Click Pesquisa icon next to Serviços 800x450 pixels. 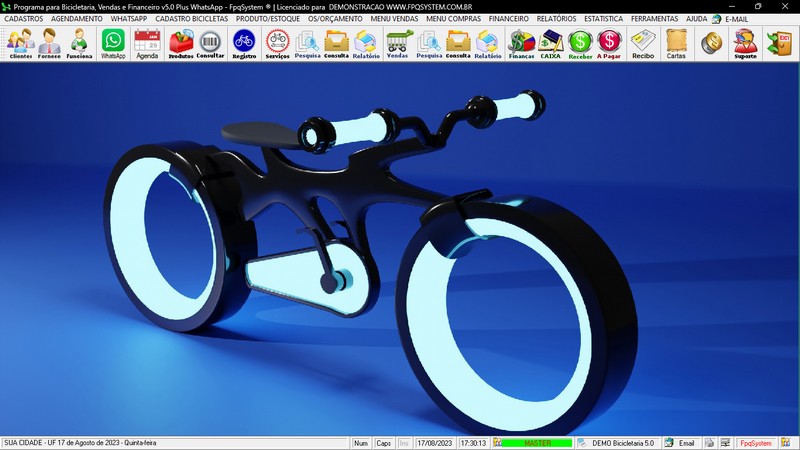point(307,44)
